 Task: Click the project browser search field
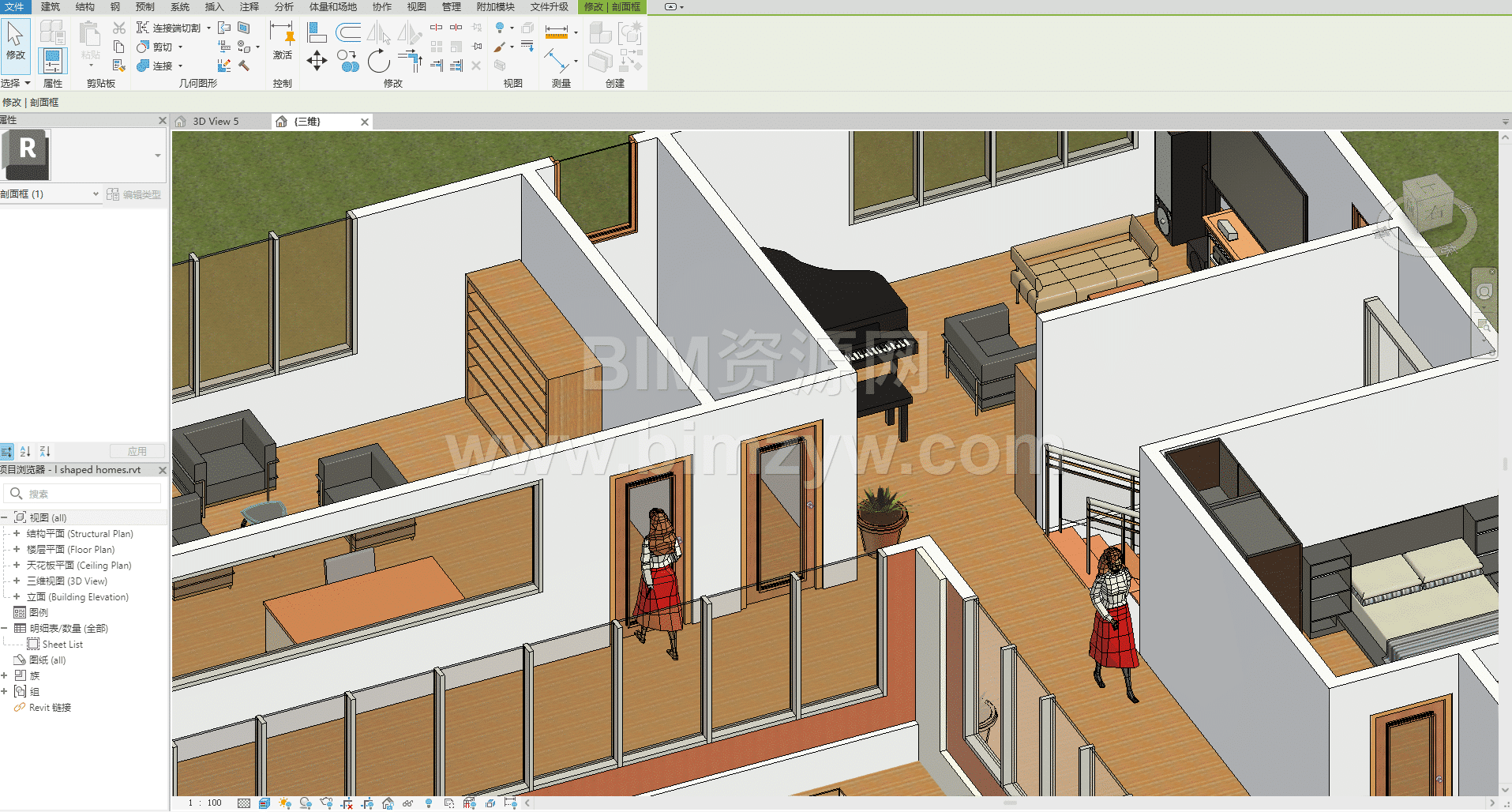pos(87,494)
